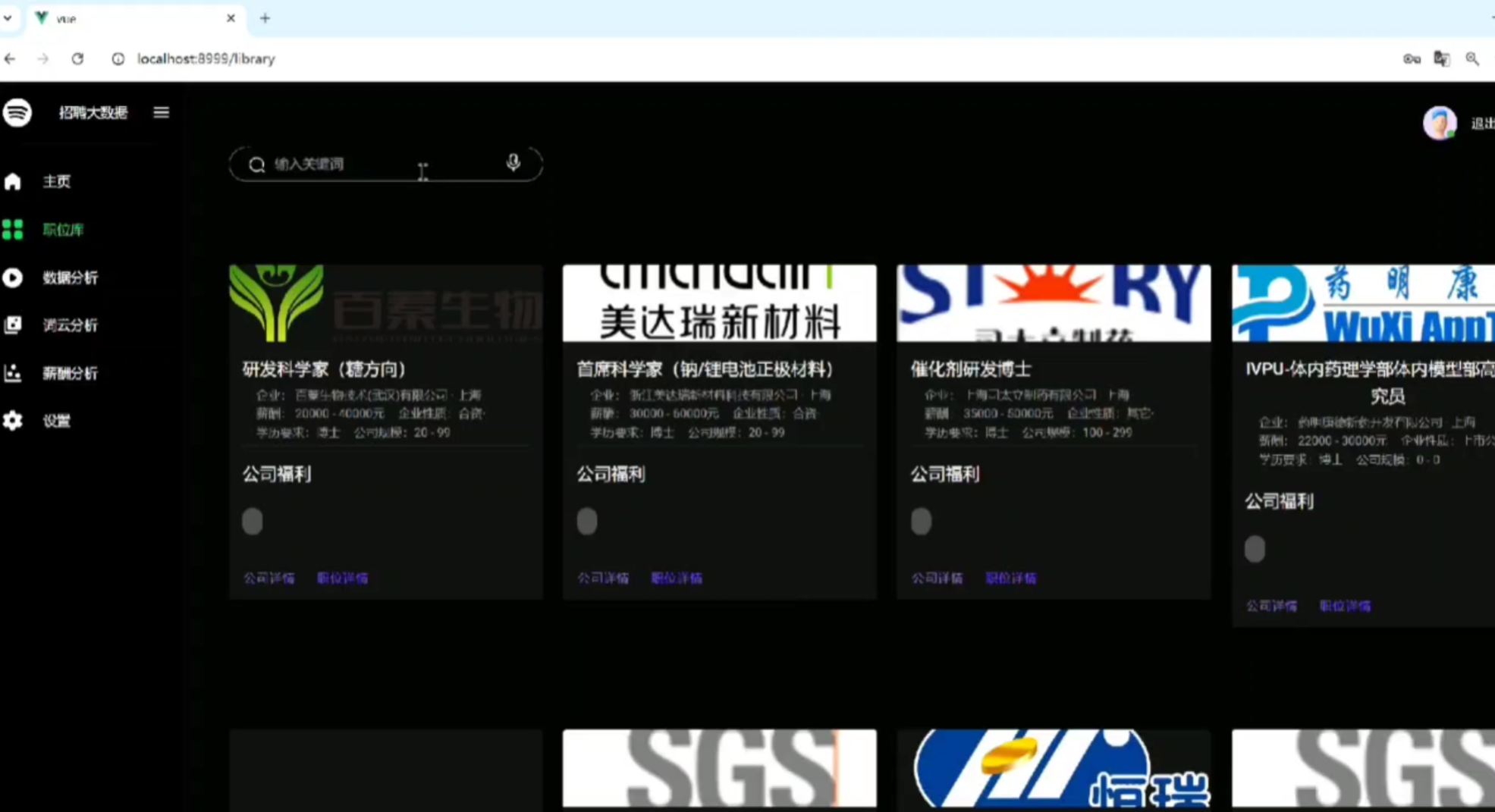Go to 薪酬分析 in sidebar
This screenshot has width=1495, height=812.
coord(70,373)
